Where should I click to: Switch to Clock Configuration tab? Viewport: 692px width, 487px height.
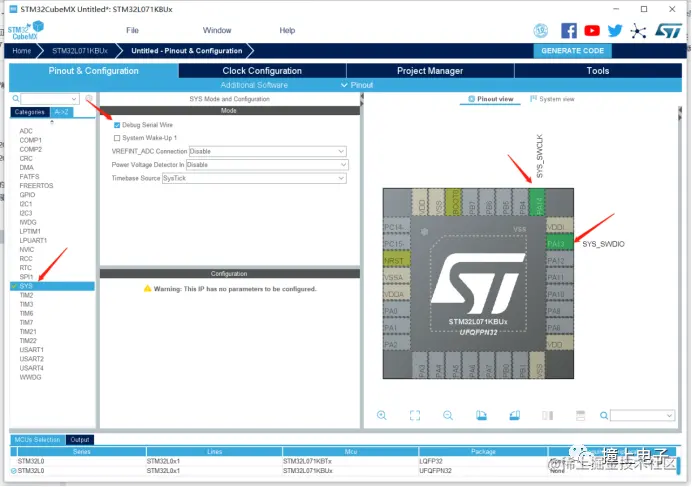click(262, 71)
